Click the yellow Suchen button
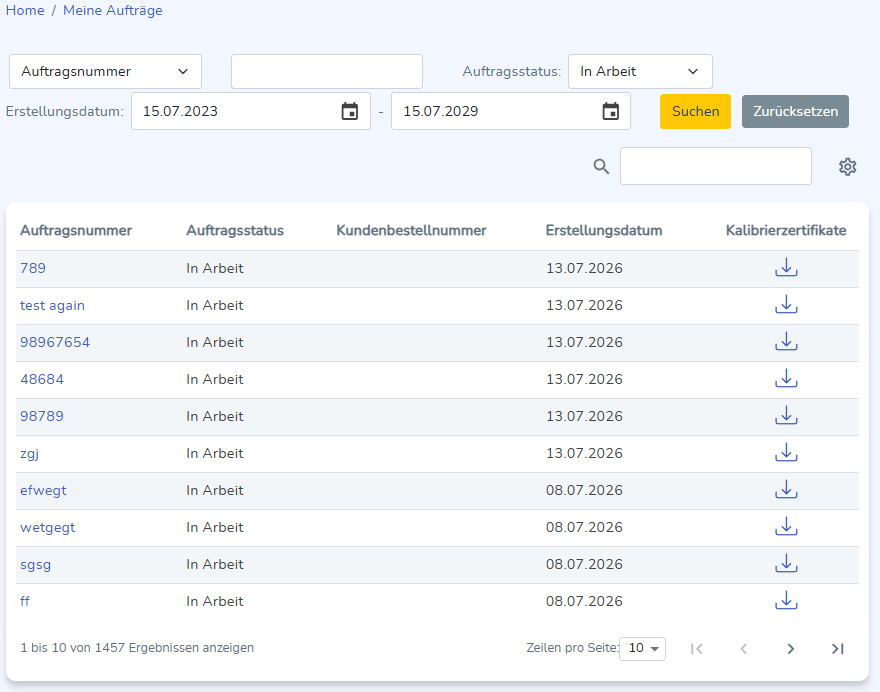880x692 pixels. coord(695,111)
